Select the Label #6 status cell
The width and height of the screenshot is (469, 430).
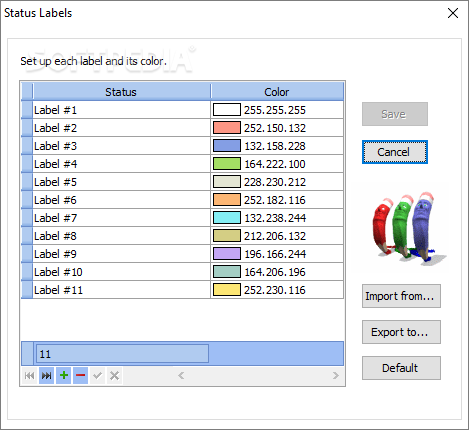coord(121,200)
